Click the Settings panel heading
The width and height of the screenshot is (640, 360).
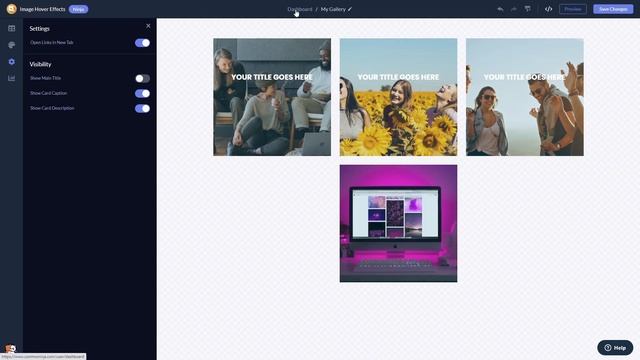tap(40, 29)
